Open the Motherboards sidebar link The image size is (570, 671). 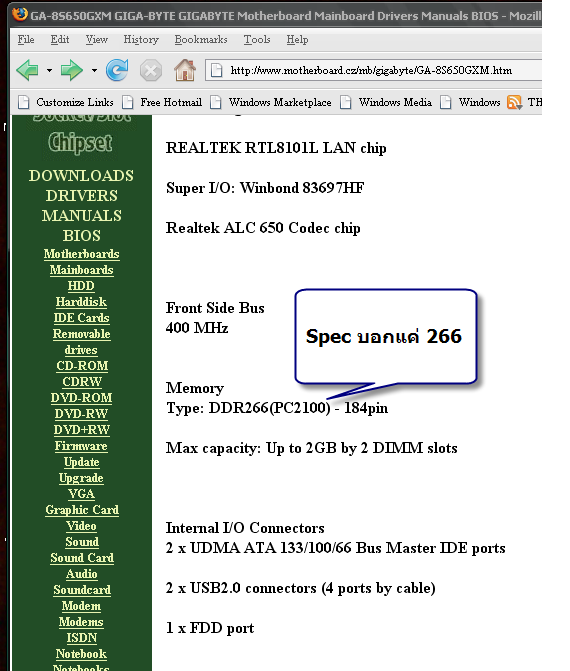click(x=81, y=254)
